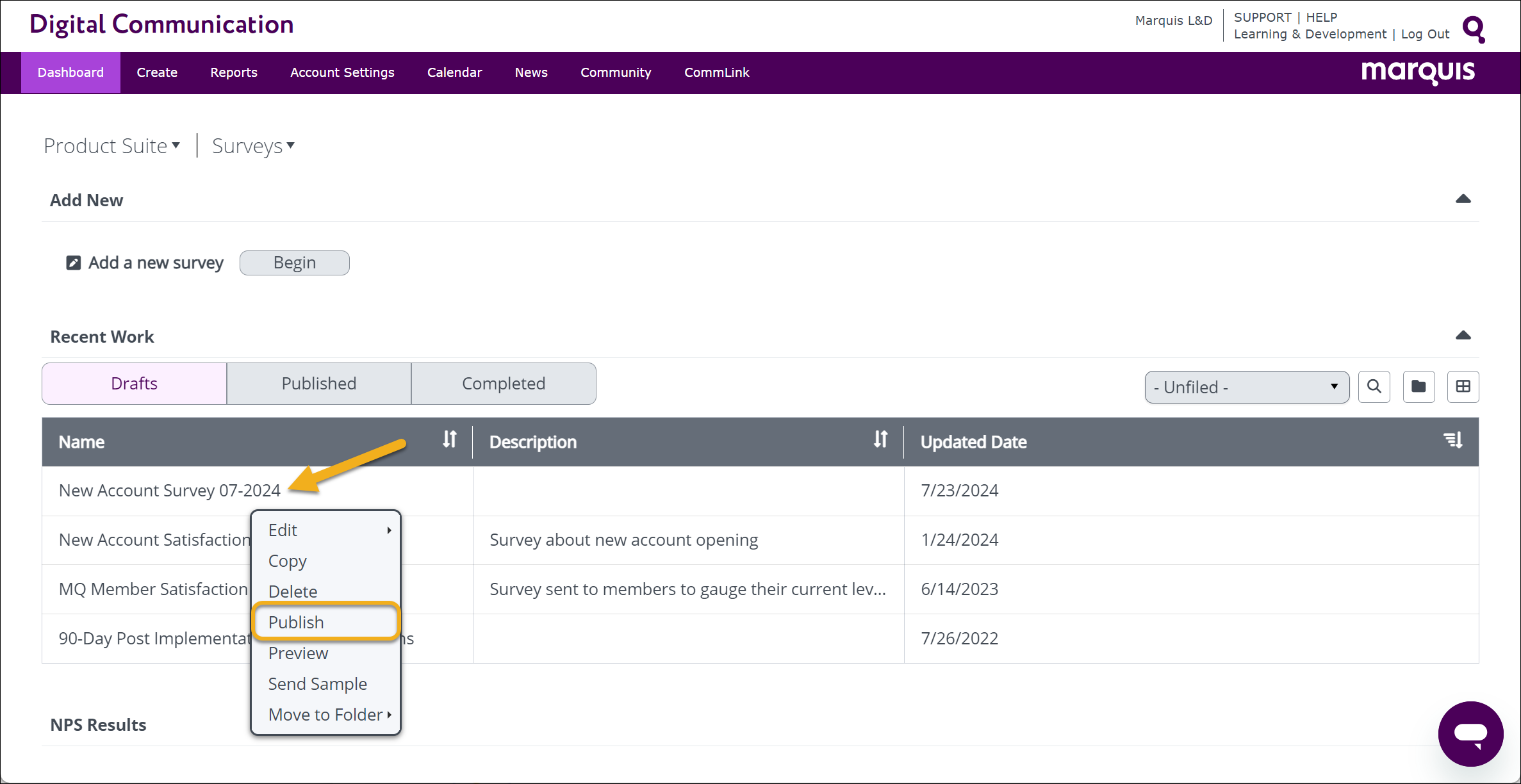This screenshot has height=784, width=1521.
Task: Click the Survey sent to members description
Action: pos(687,589)
